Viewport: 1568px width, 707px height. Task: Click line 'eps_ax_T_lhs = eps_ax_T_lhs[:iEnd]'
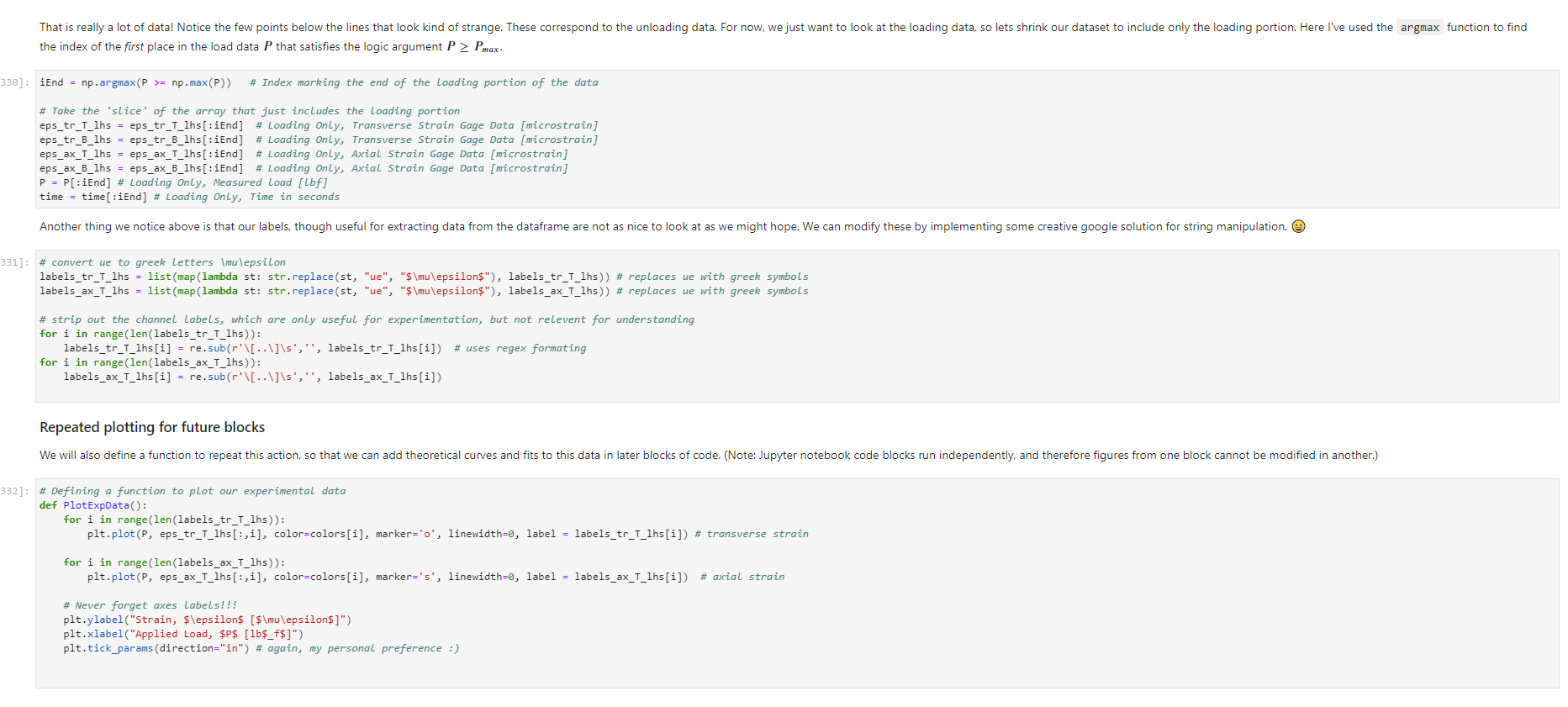[304, 154]
